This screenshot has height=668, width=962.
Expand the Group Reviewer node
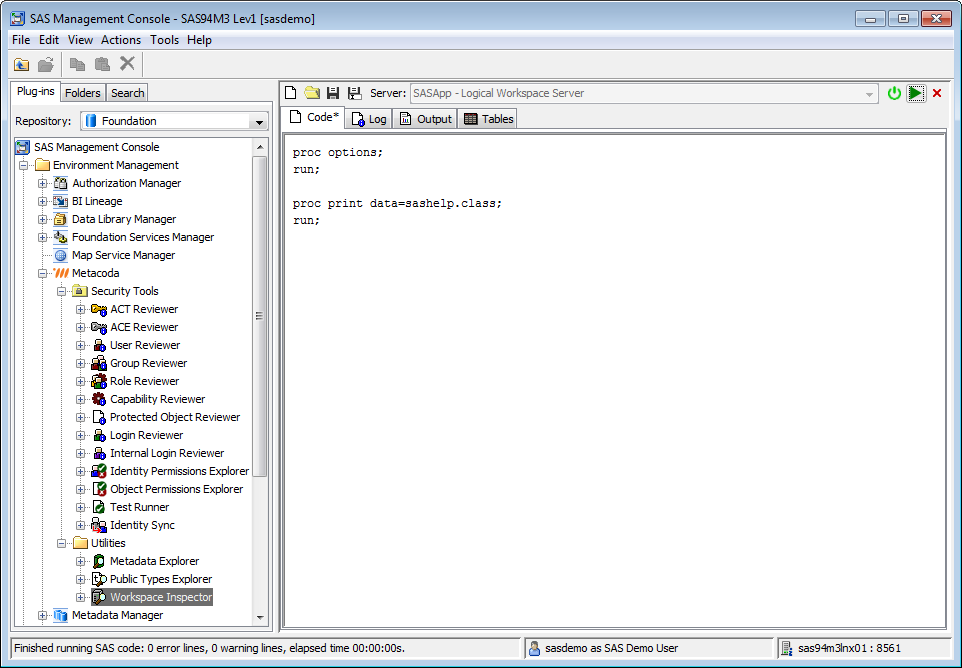[80, 363]
